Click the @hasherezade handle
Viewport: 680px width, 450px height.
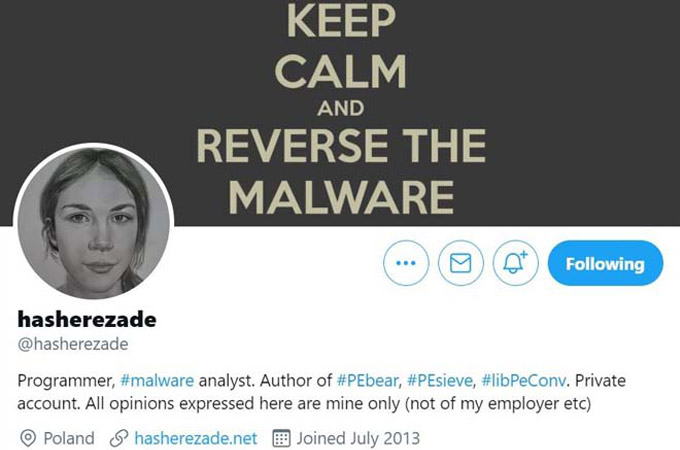point(73,344)
